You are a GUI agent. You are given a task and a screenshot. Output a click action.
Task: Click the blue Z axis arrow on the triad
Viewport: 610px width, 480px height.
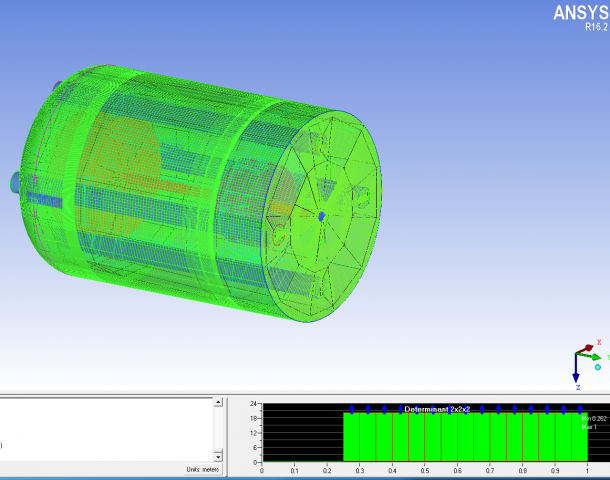(x=577, y=376)
